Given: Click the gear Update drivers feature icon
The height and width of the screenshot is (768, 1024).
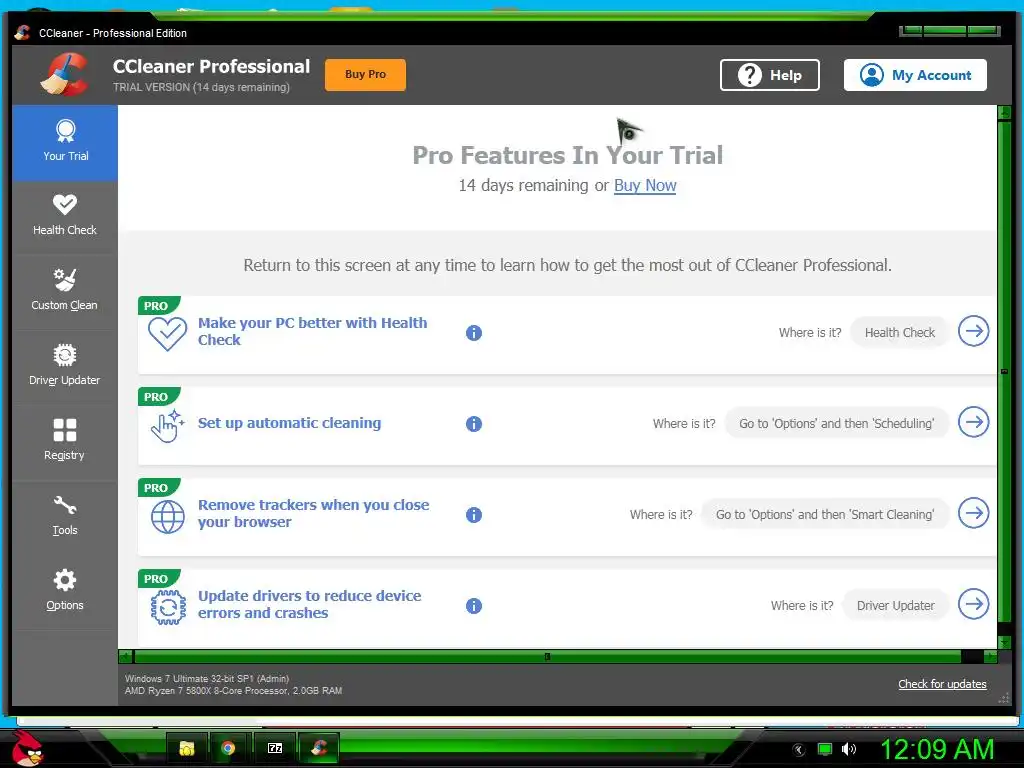Looking at the screenshot, I should tap(168, 607).
